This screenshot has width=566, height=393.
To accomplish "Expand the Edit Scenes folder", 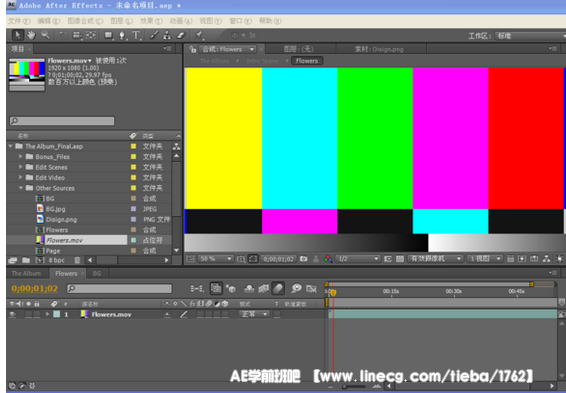I will (21, 167).
